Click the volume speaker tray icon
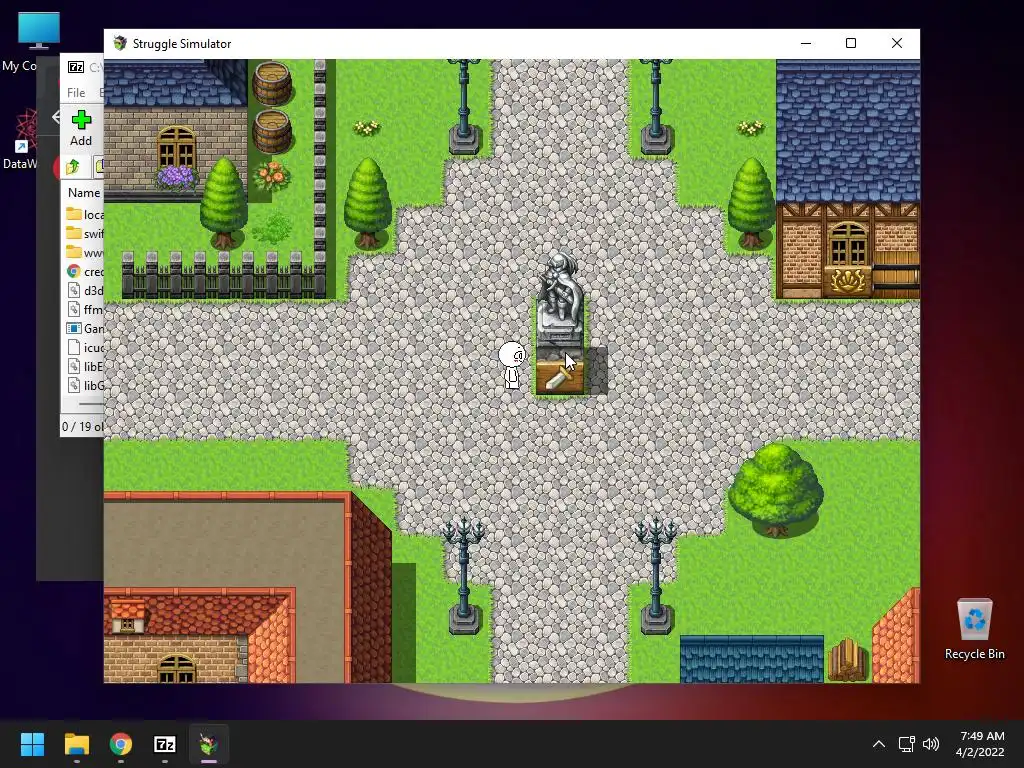The width and height of the screenshot is (1024, 768). (x=931, y=744)
